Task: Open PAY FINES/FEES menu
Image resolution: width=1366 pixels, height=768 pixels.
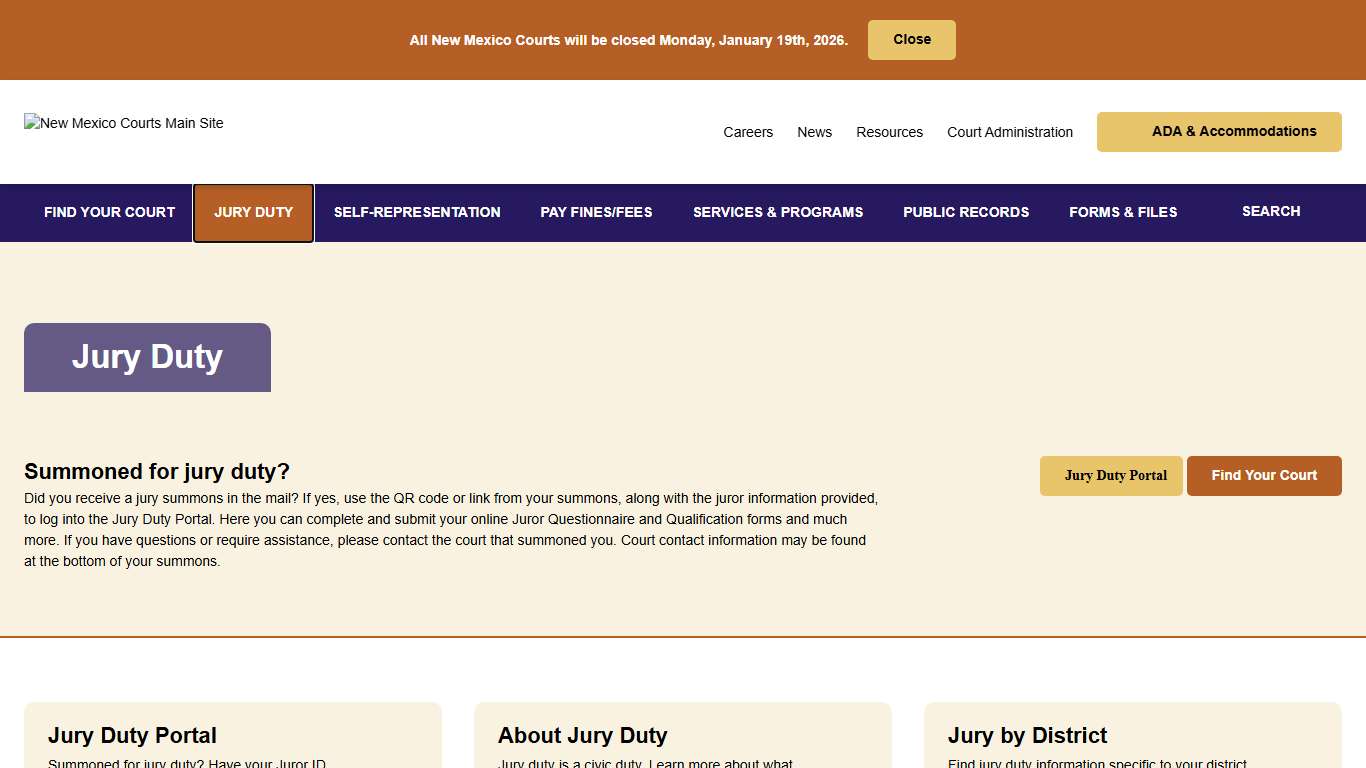Action: click(596, 212)
